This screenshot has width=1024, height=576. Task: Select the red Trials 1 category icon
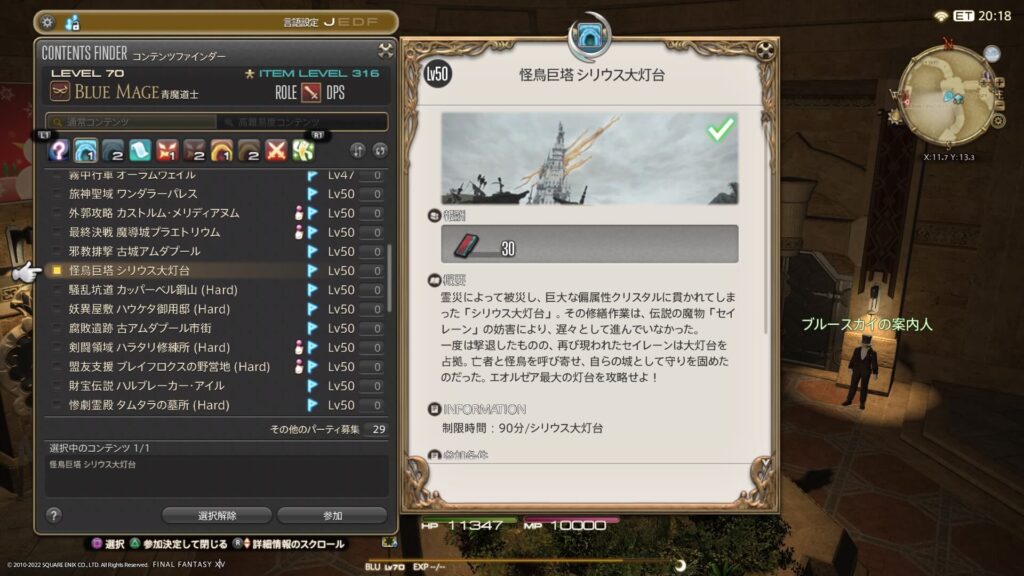[167, 151]
